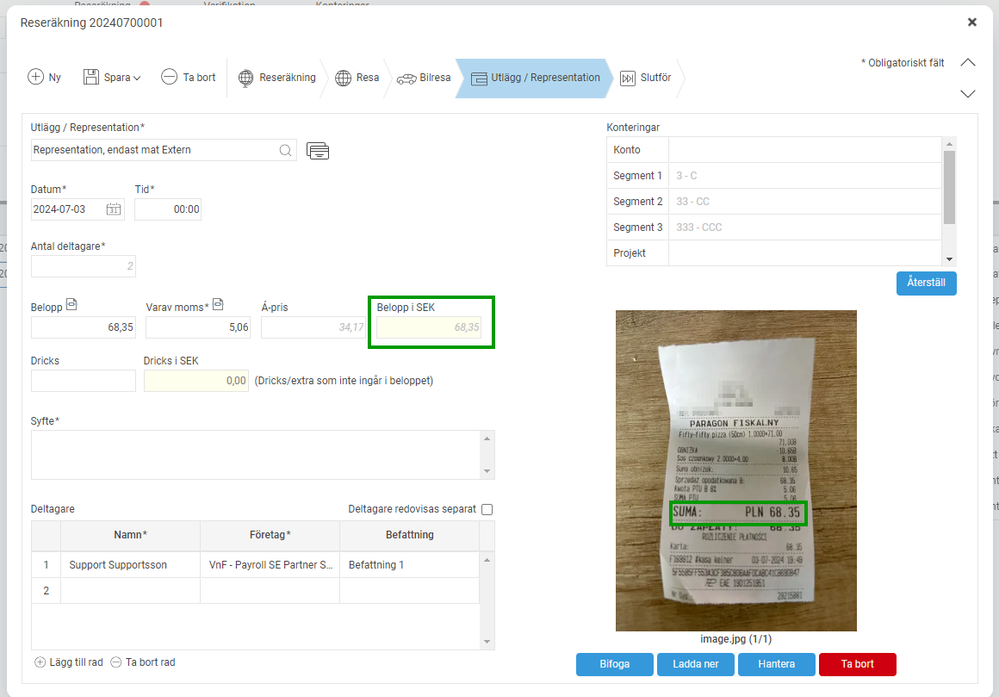Viewport: 999px width, 697px height.
Task: Click into the Syfte text area
Action: [256, 455]
